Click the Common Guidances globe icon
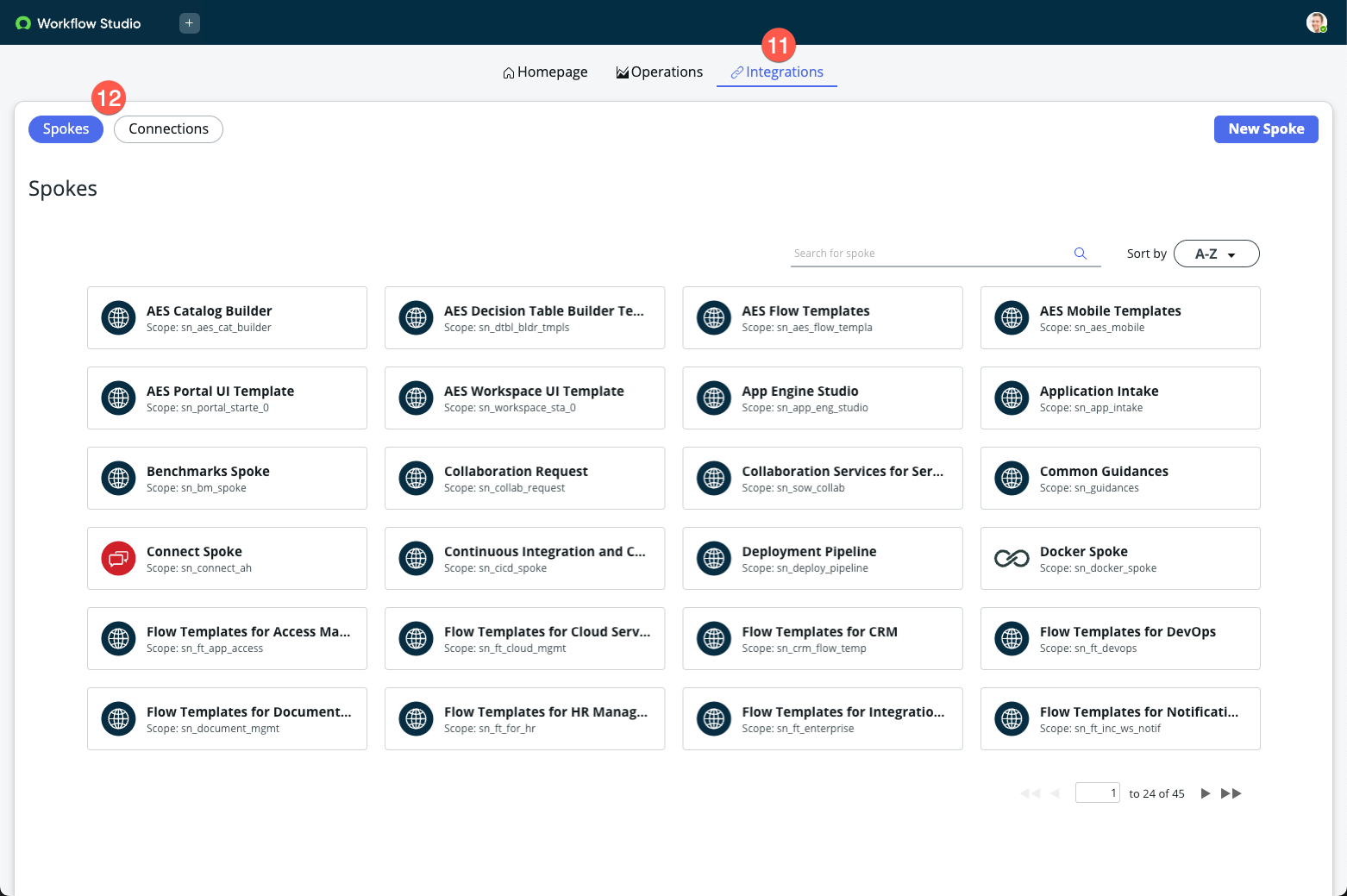The image size is (1347, 896). tap(1012, 479)
